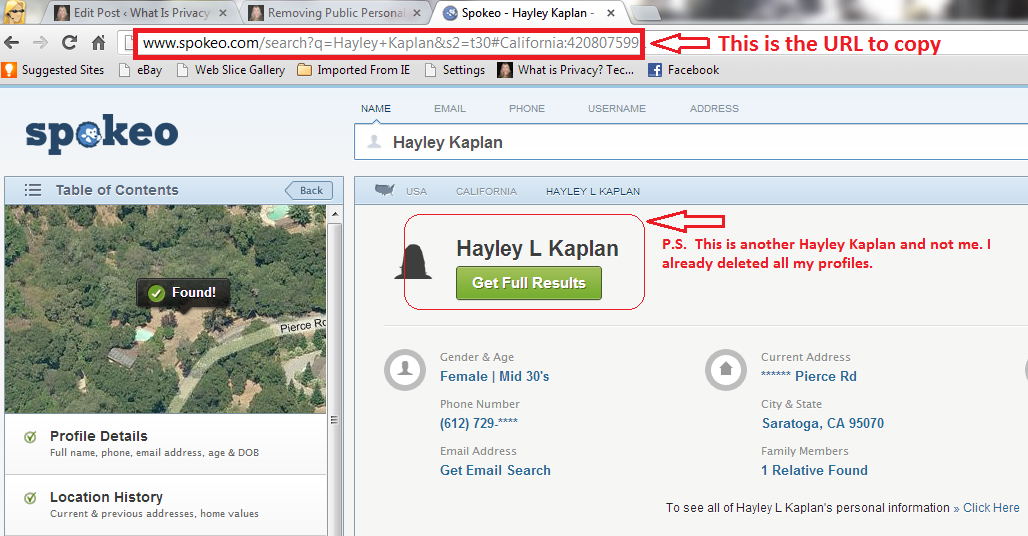1028x536 pixels.
Task: Open Profile Details section
Action: (x=165, y=444)
